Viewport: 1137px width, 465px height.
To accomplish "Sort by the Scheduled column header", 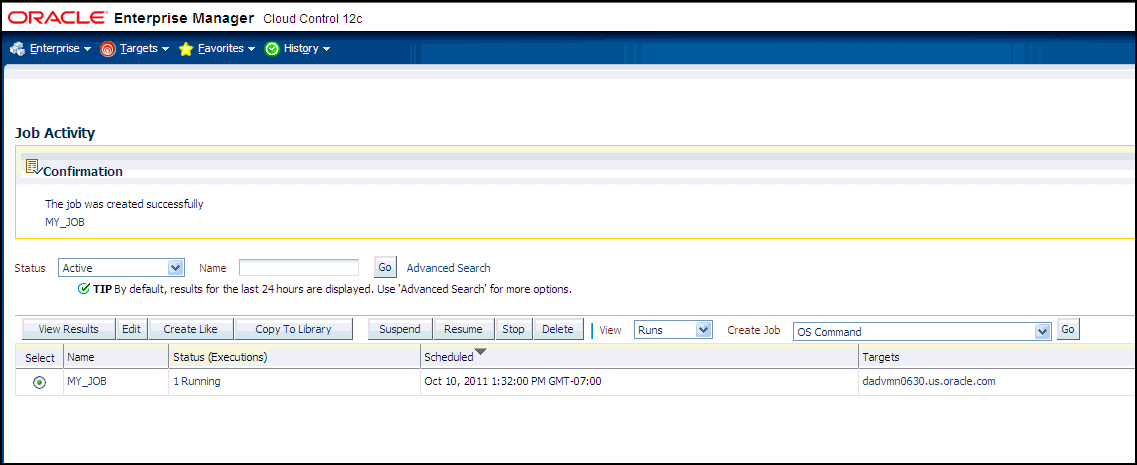I will (x=449, y=358).
